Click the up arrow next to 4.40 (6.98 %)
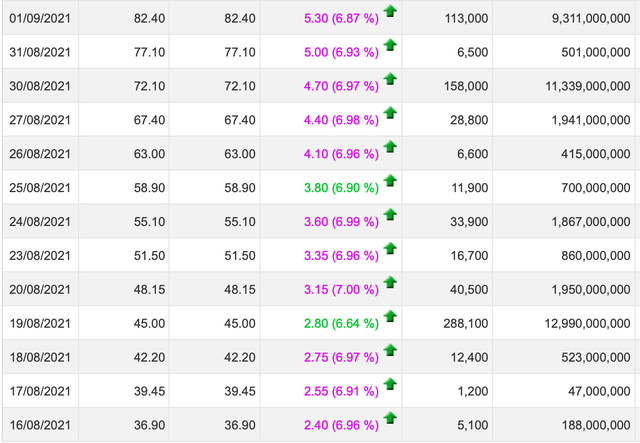Image resolution: width=640 pixels, height=443 pixels. [390, 114]
